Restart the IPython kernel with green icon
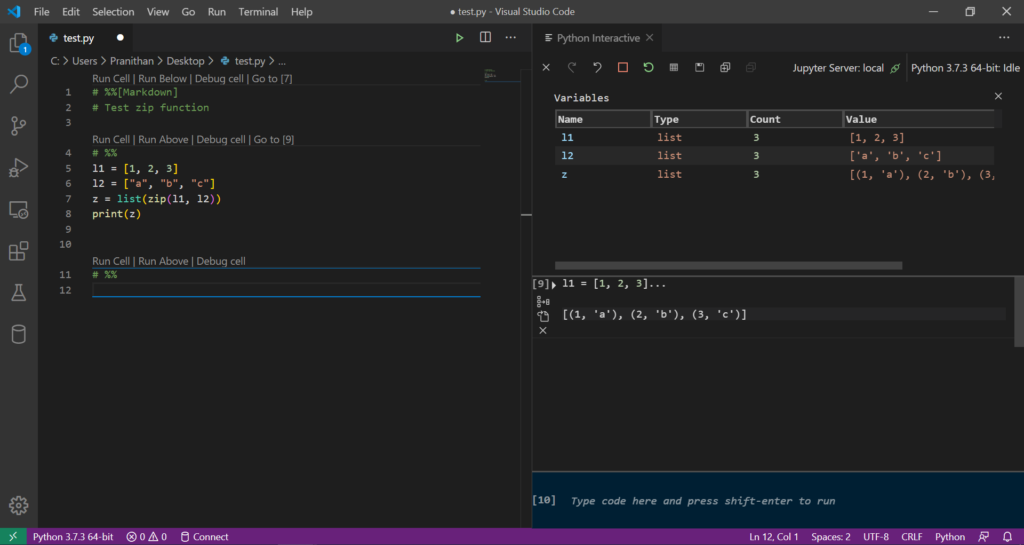 pos(648,68)
